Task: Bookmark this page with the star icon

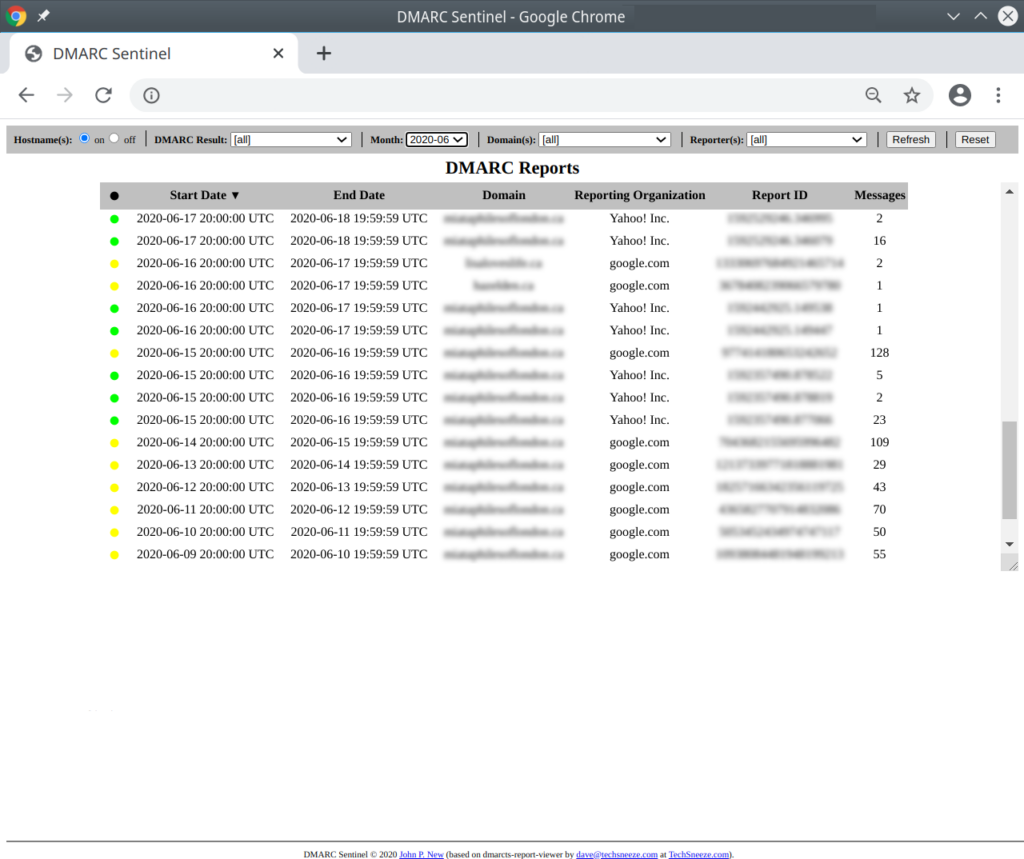Action: coord(912,95)
